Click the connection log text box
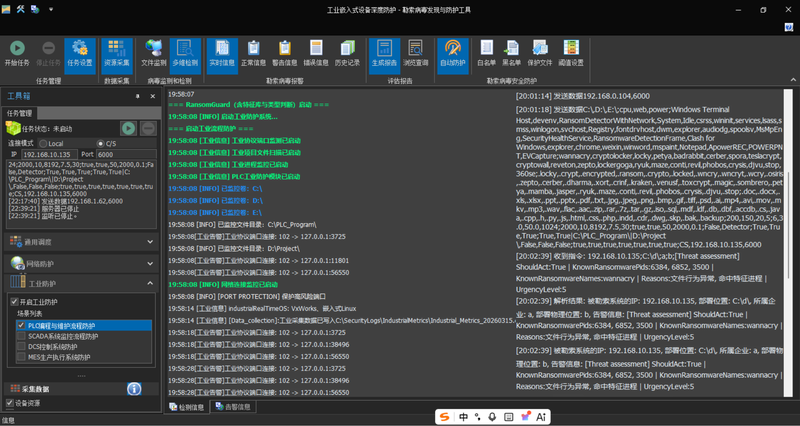This screenshot has height=426, width=800. point(81,194)
